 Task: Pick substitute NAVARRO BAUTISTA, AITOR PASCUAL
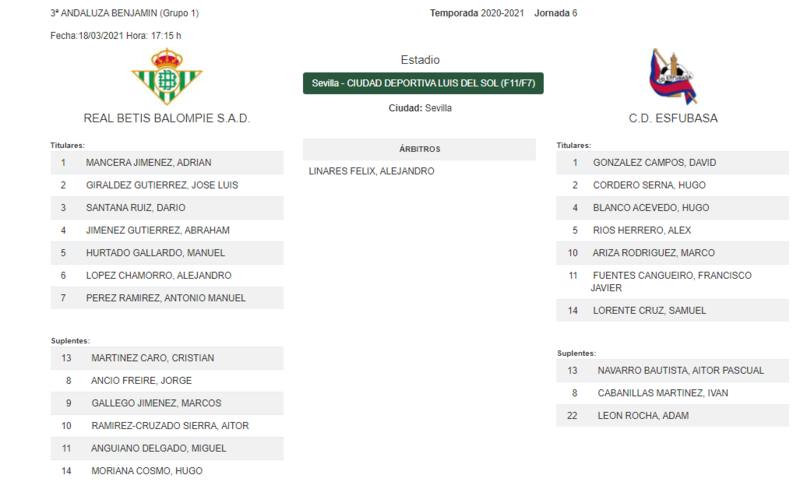pyautogui.click(x=672, y=370)
